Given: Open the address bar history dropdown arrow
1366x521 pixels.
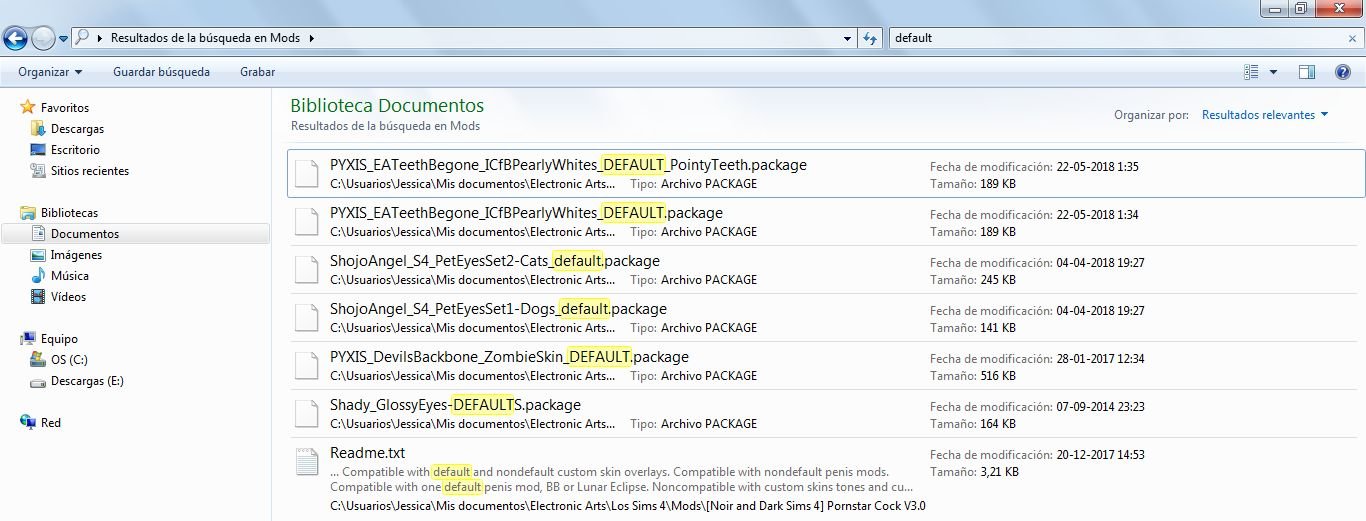Looking at the screenshot, I should tap(846, 38).
